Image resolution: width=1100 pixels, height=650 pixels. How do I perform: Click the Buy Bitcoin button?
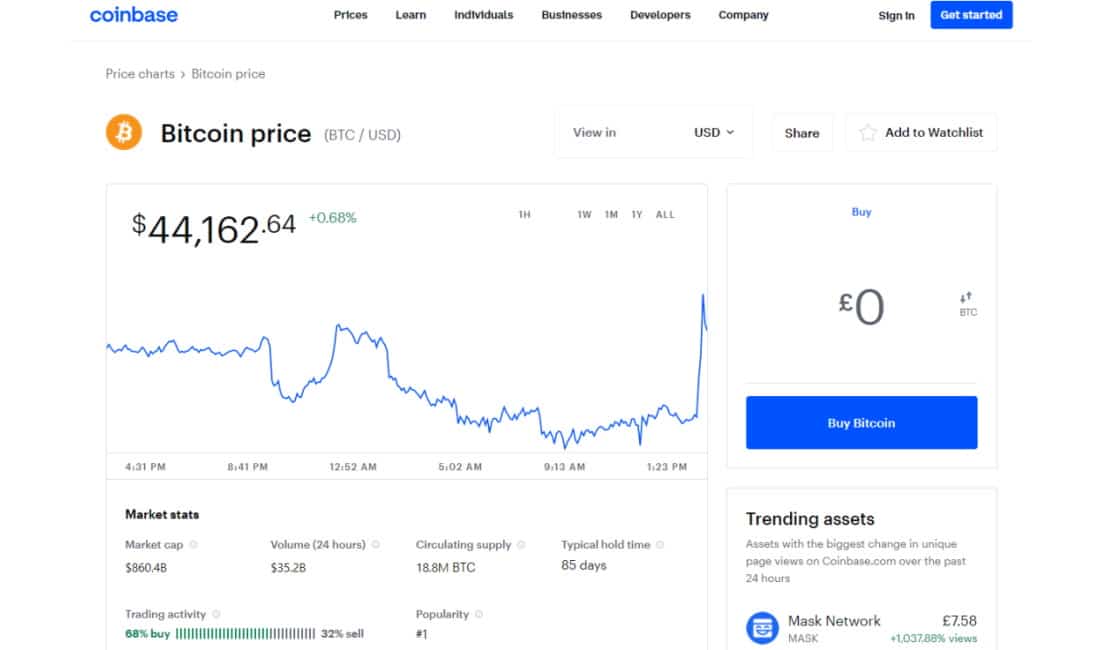pos(861,423)
